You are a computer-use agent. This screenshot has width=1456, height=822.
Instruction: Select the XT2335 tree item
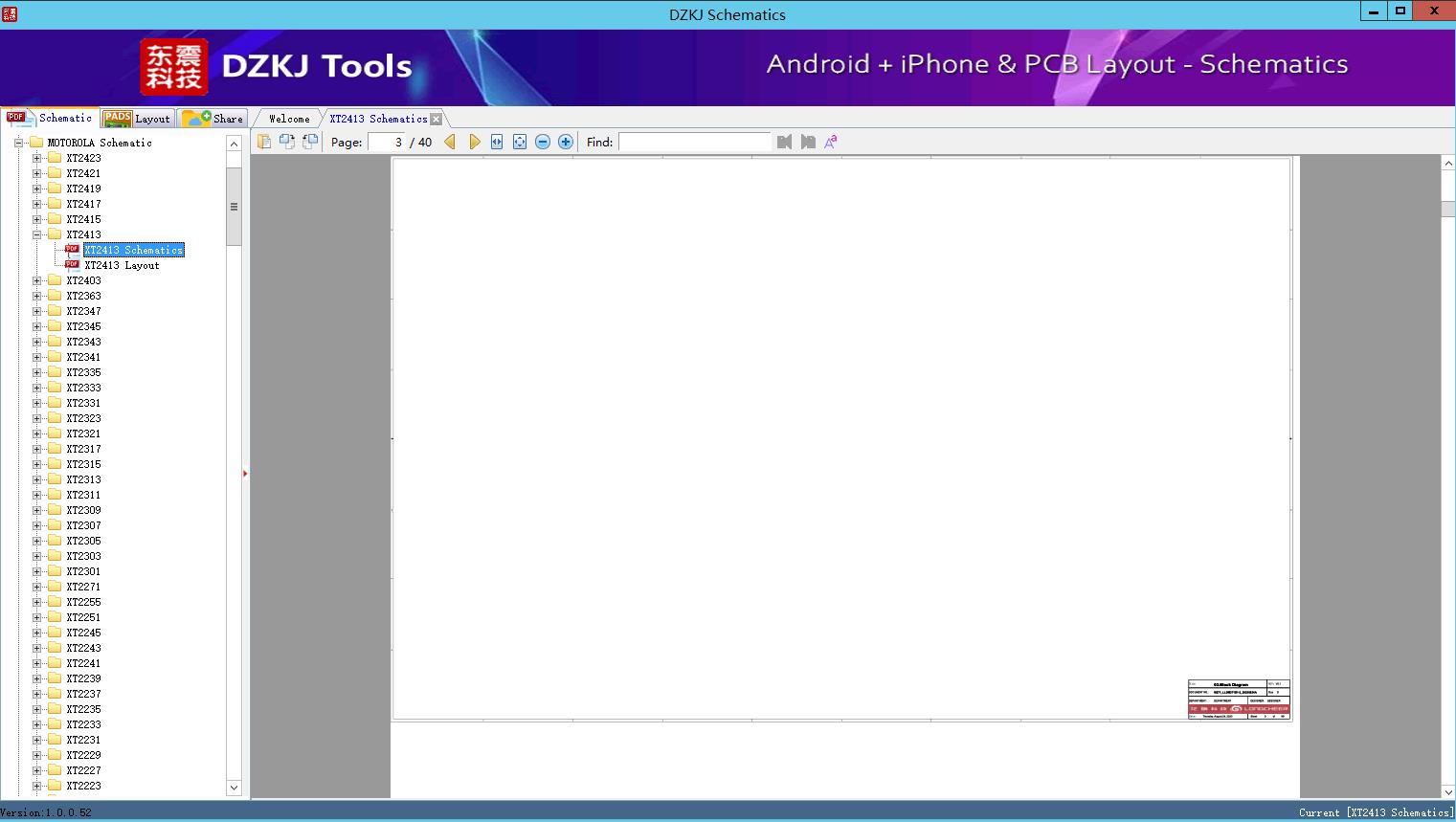pyautogui.click(x=83, y=372)
